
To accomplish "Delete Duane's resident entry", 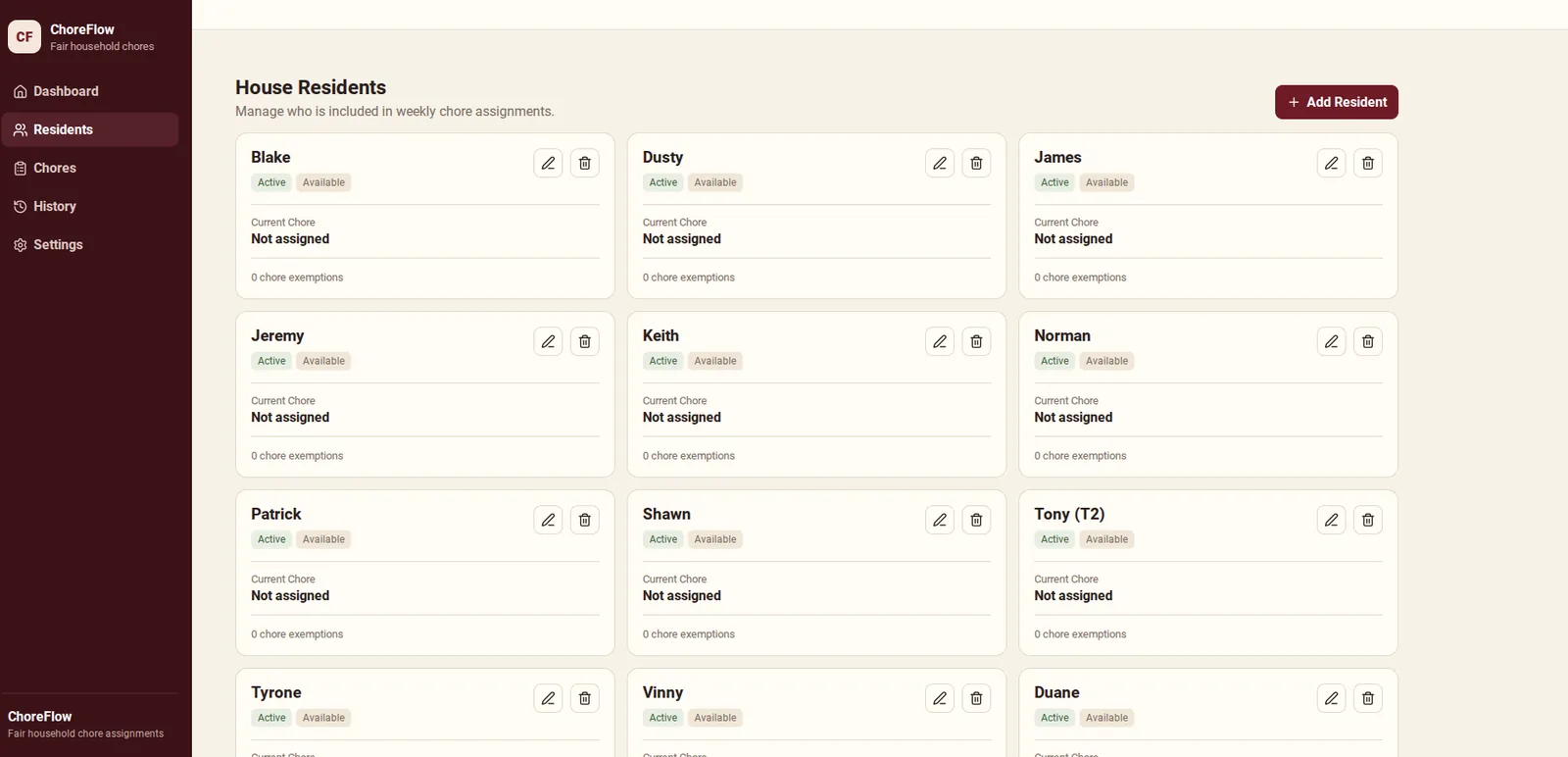I will [1368, 698].
